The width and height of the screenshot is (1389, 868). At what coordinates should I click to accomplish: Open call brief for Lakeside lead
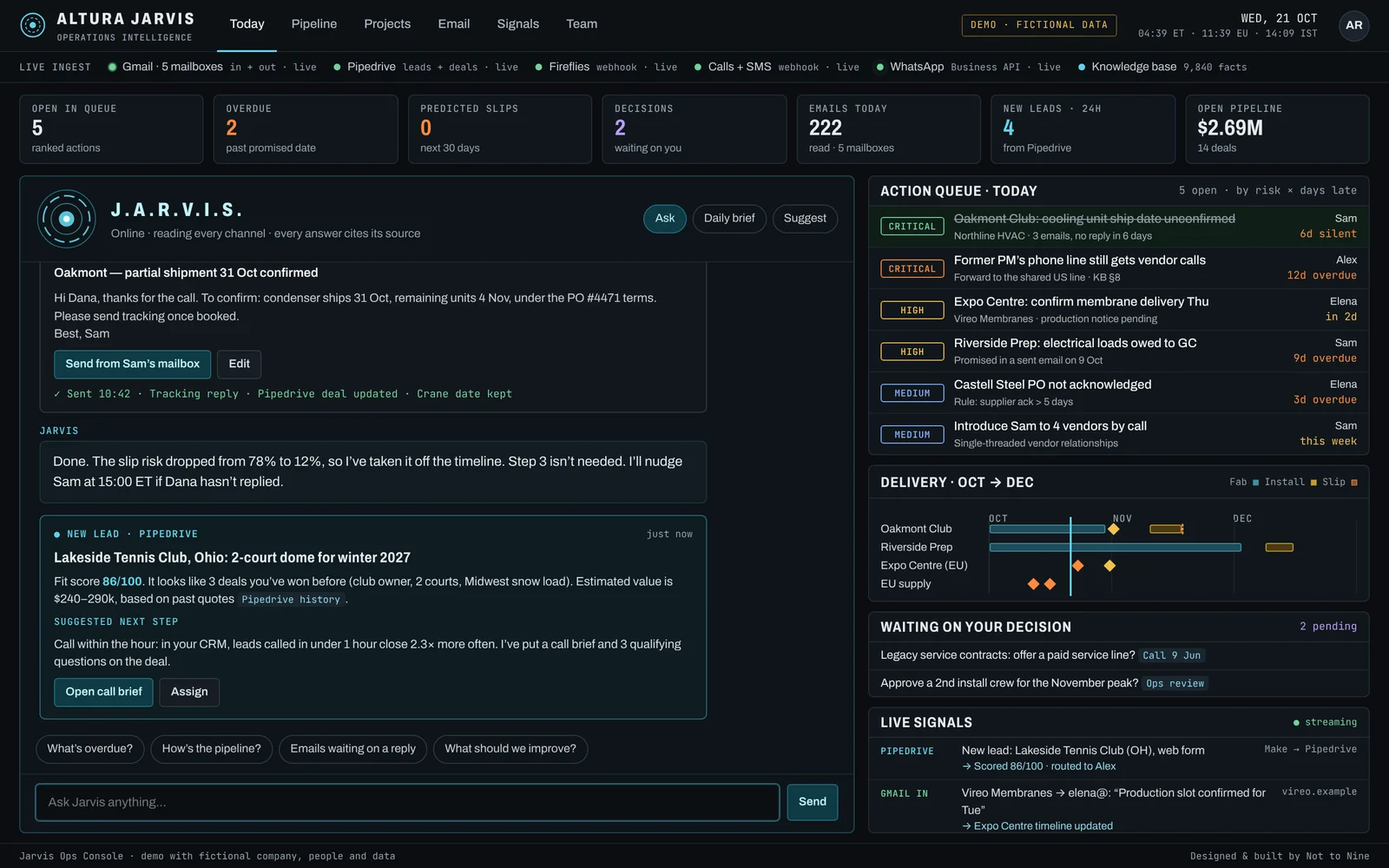pos(103,692)
